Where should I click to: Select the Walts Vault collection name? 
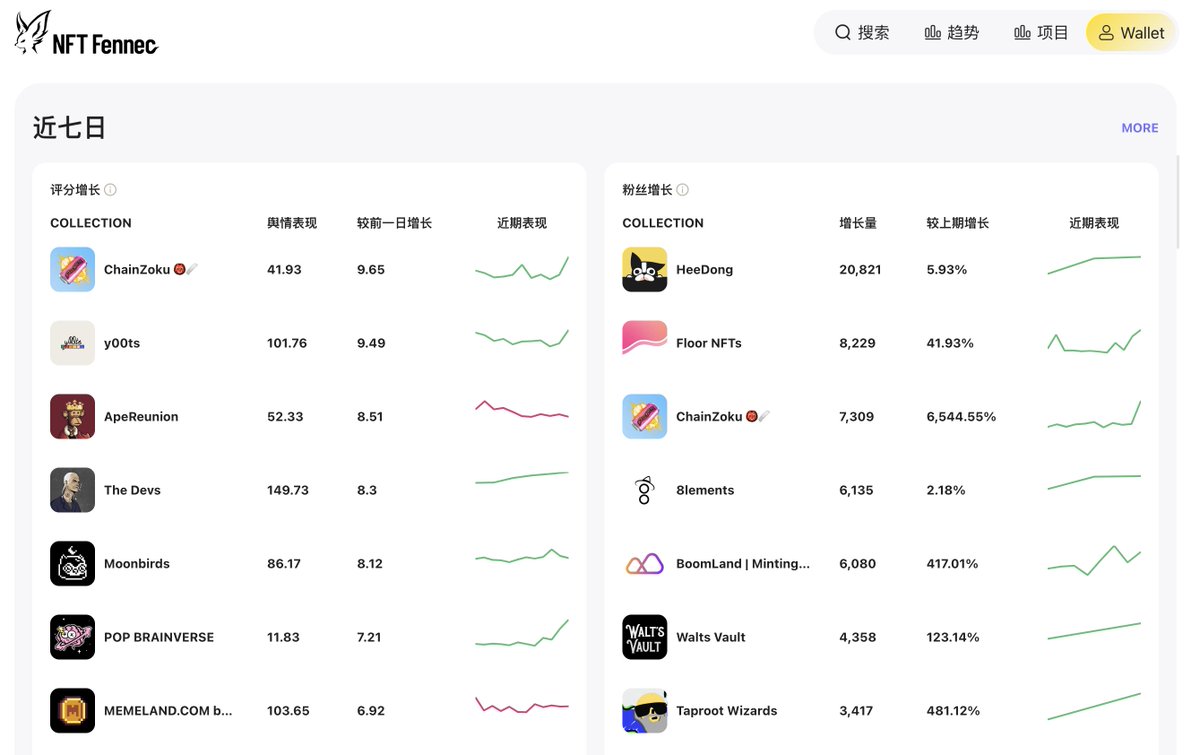coord(711,637)
